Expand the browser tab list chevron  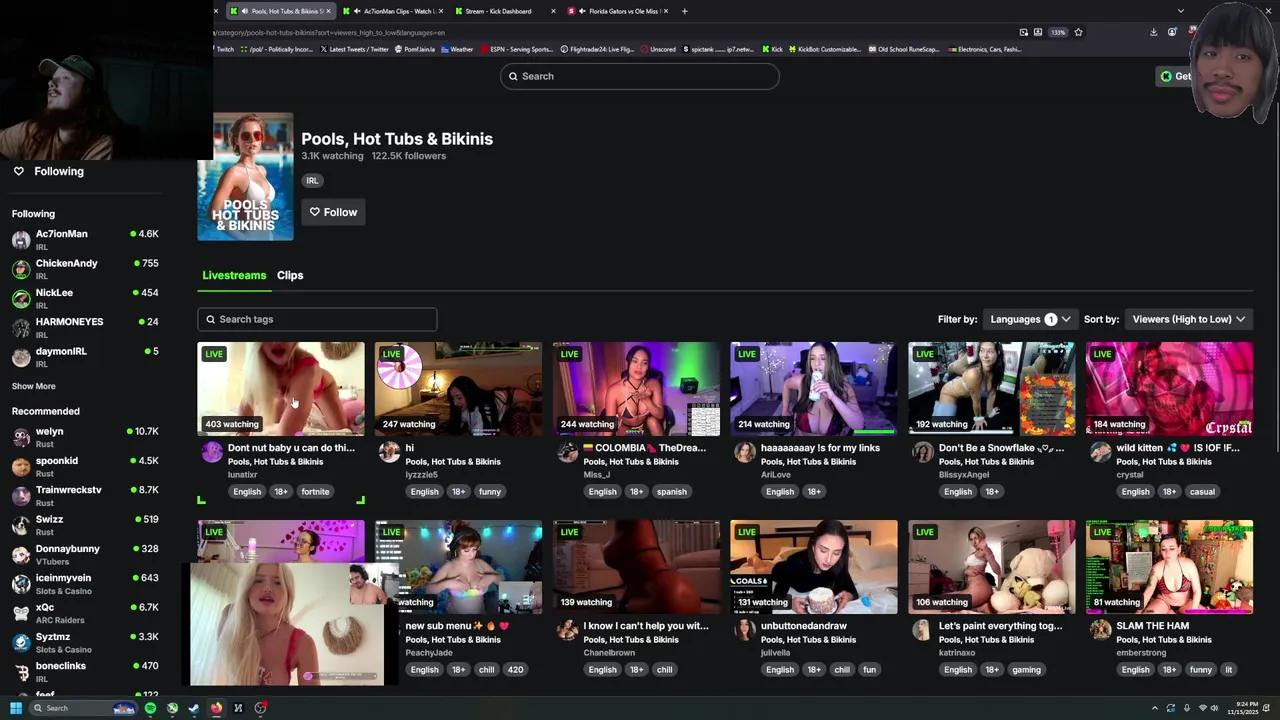1180,11
